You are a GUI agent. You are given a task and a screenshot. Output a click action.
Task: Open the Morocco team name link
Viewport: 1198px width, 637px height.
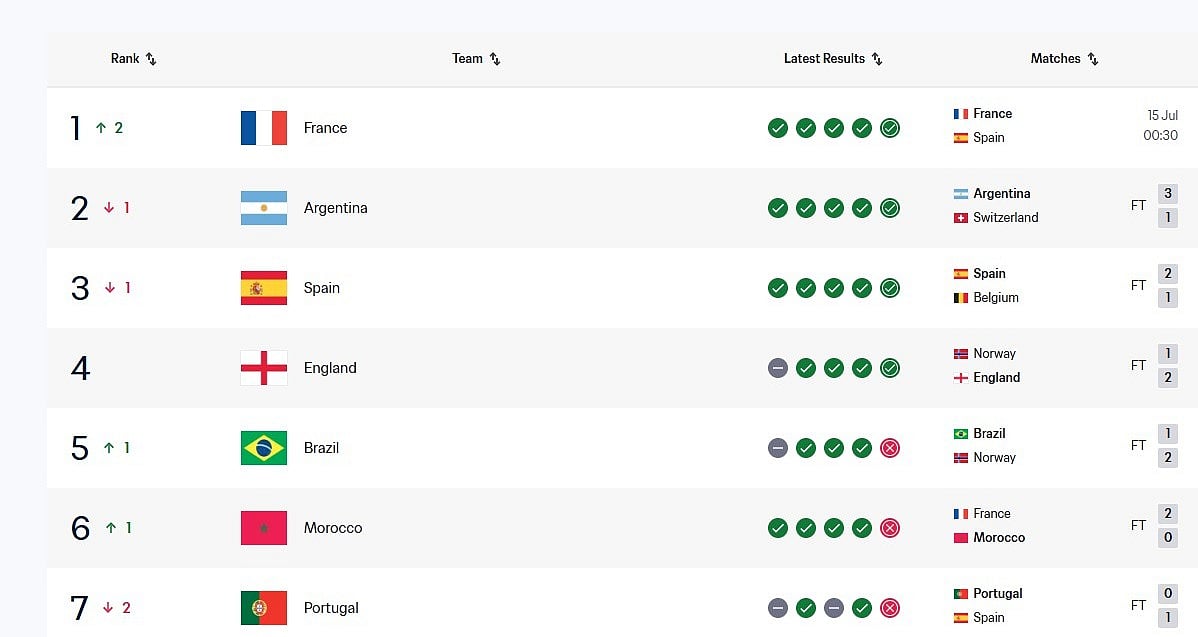333,528
